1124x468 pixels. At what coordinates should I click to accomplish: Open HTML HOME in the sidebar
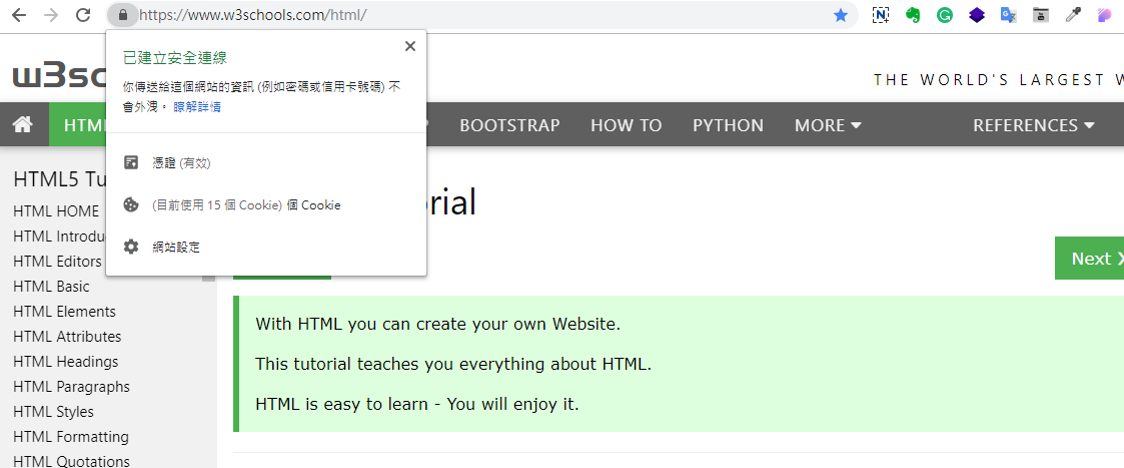(57, 211)
